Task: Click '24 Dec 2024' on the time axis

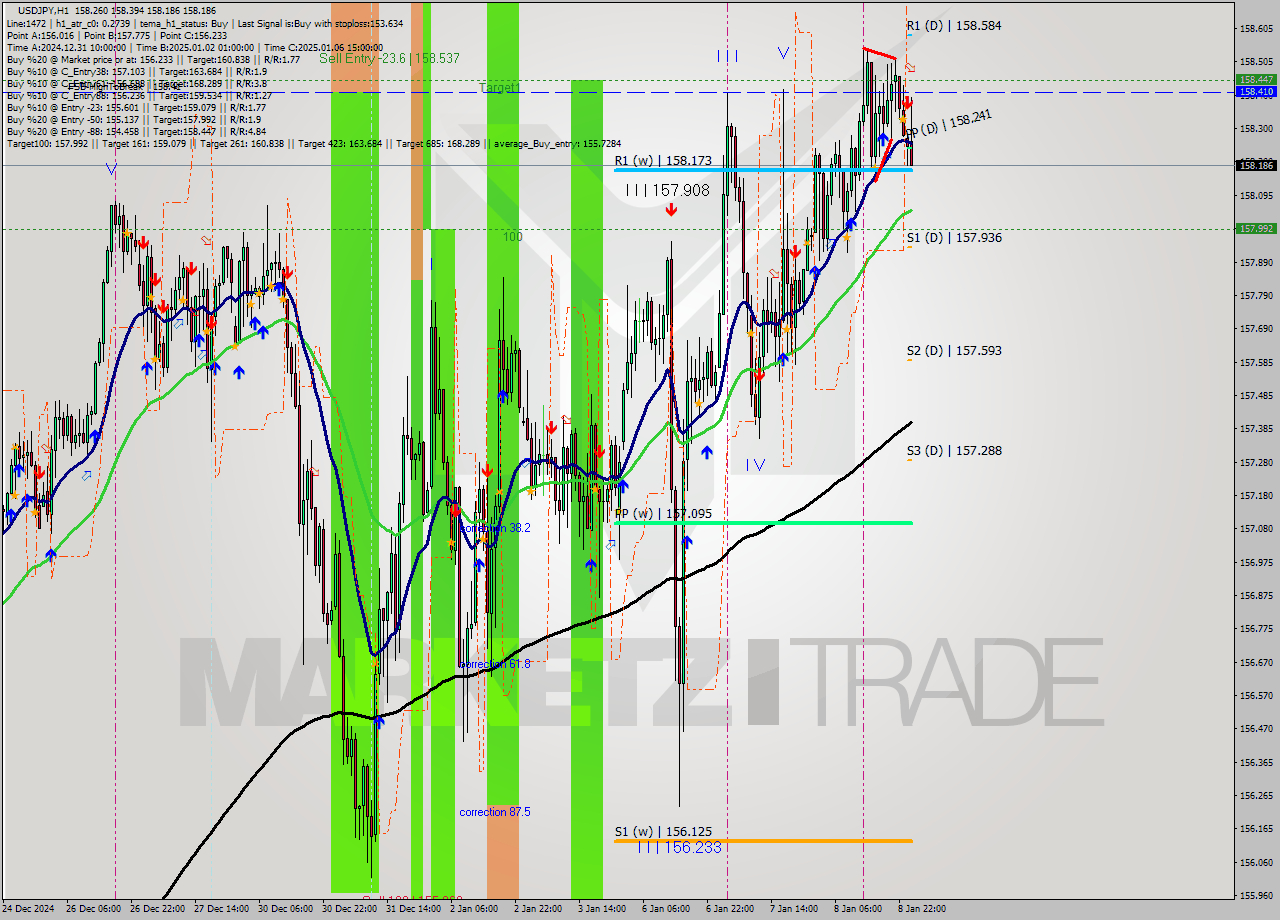Action: coord(30,909)
